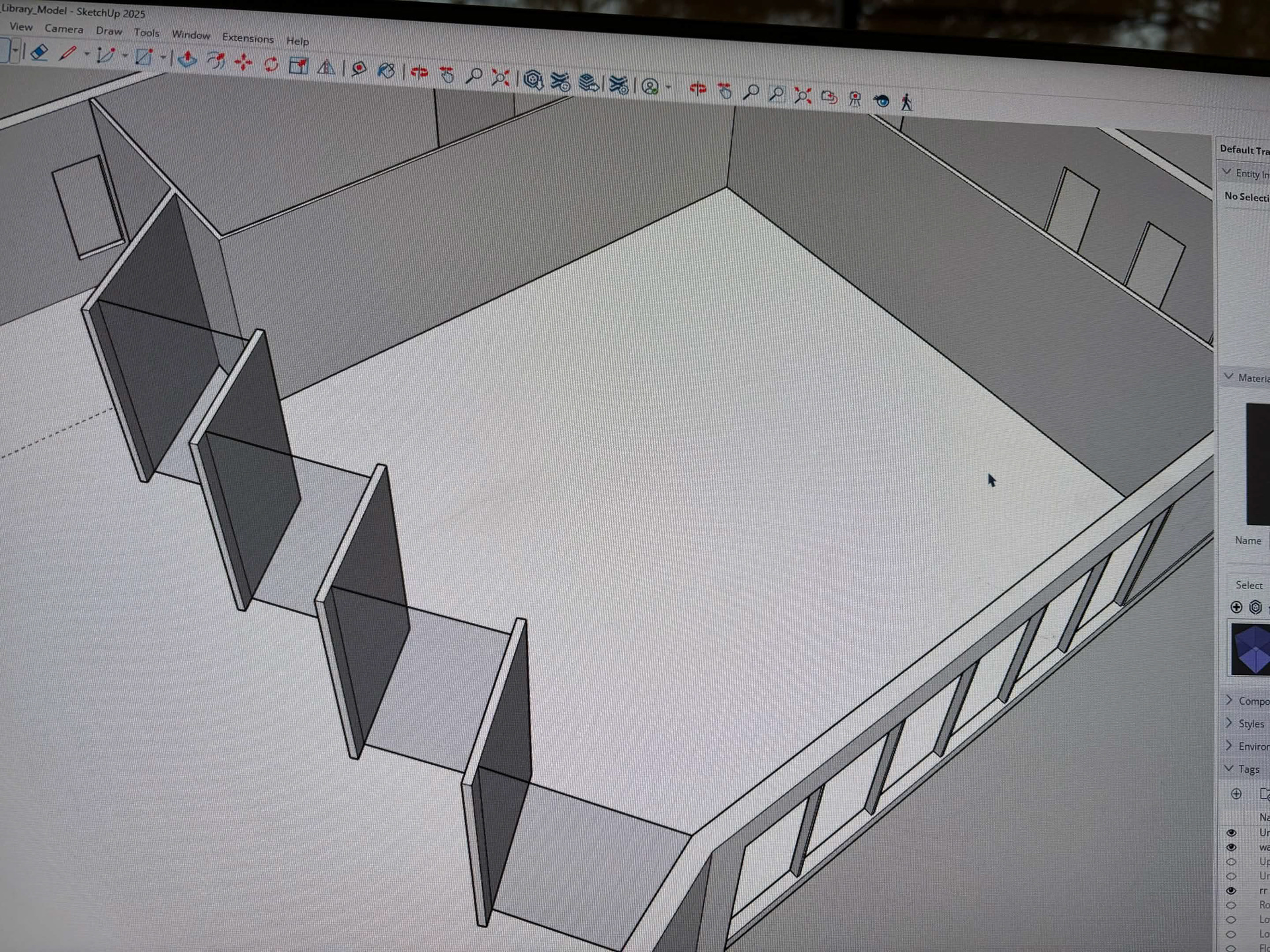This screenshot has width=1270, height=952.
Task: Click the Select tab in Materials
Action: click(1248, 585)
